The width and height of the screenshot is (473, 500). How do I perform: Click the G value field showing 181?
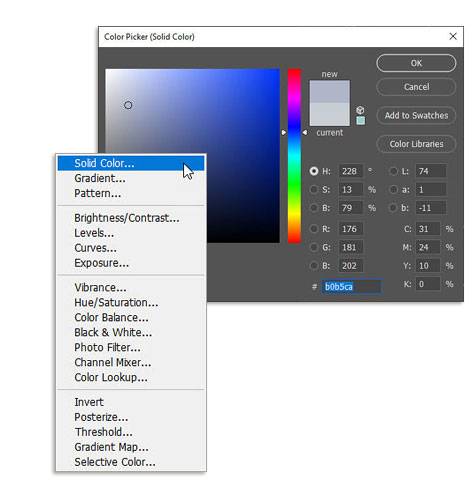pyautogui.click(x=351, y=247)
